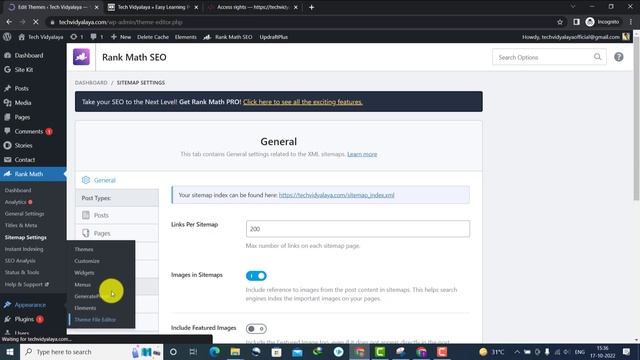This screenshot has width=640, height=360.
Task: Click the Rank Math PRO features link
Action: tap(302, 102)
